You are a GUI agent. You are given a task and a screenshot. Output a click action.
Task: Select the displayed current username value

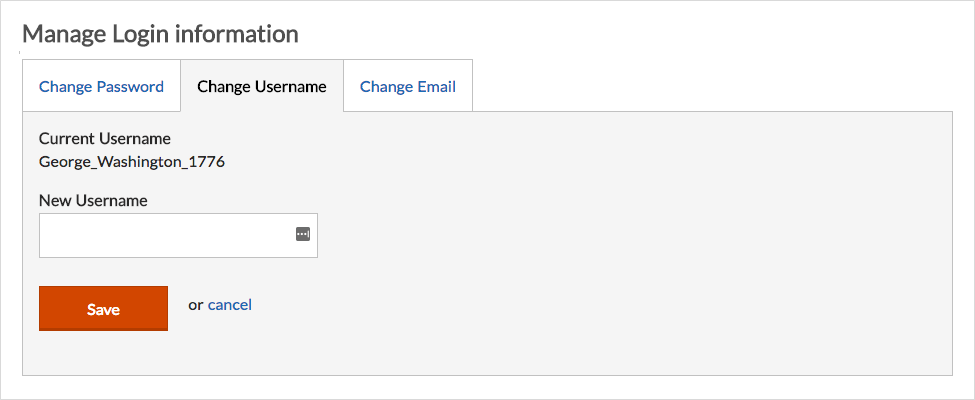(x=132, y=162)
